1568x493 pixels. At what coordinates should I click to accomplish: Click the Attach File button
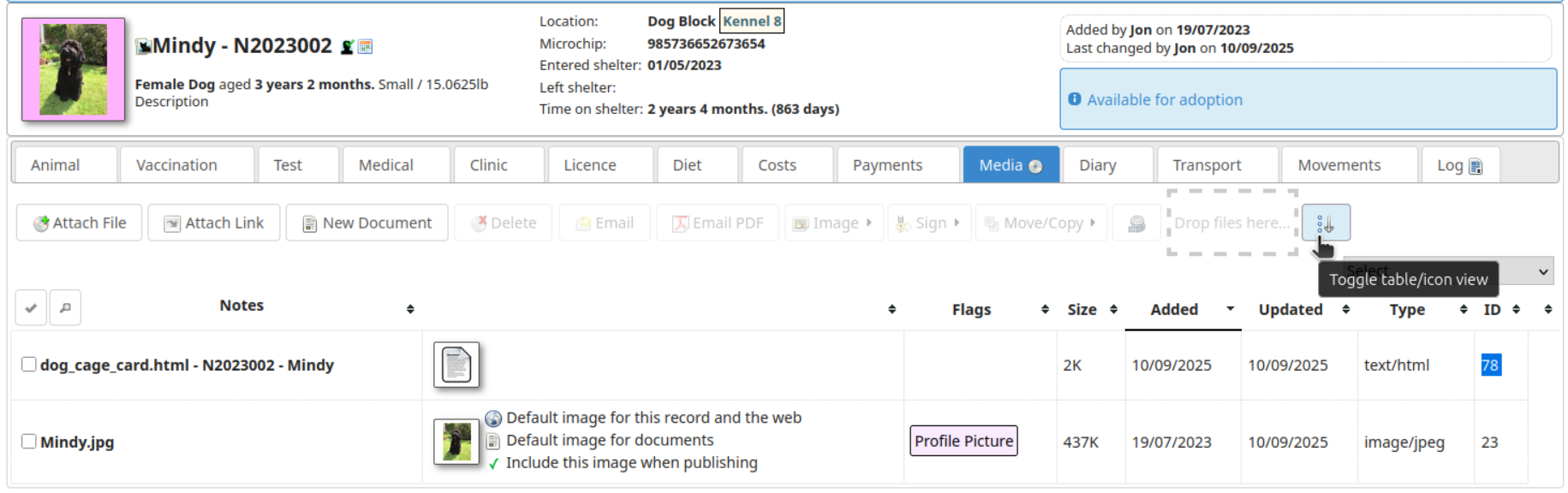click(80, 223)
